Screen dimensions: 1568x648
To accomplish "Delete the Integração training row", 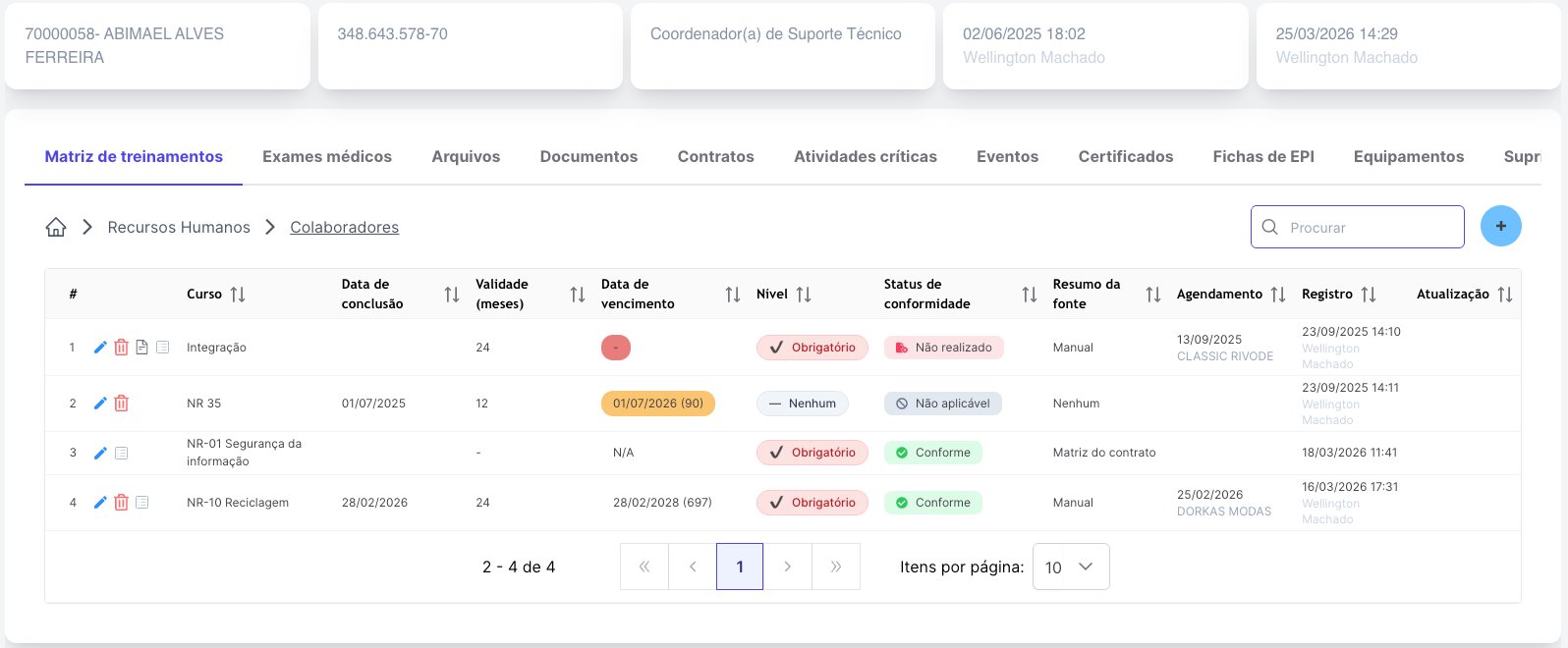I will pos(121,348).
